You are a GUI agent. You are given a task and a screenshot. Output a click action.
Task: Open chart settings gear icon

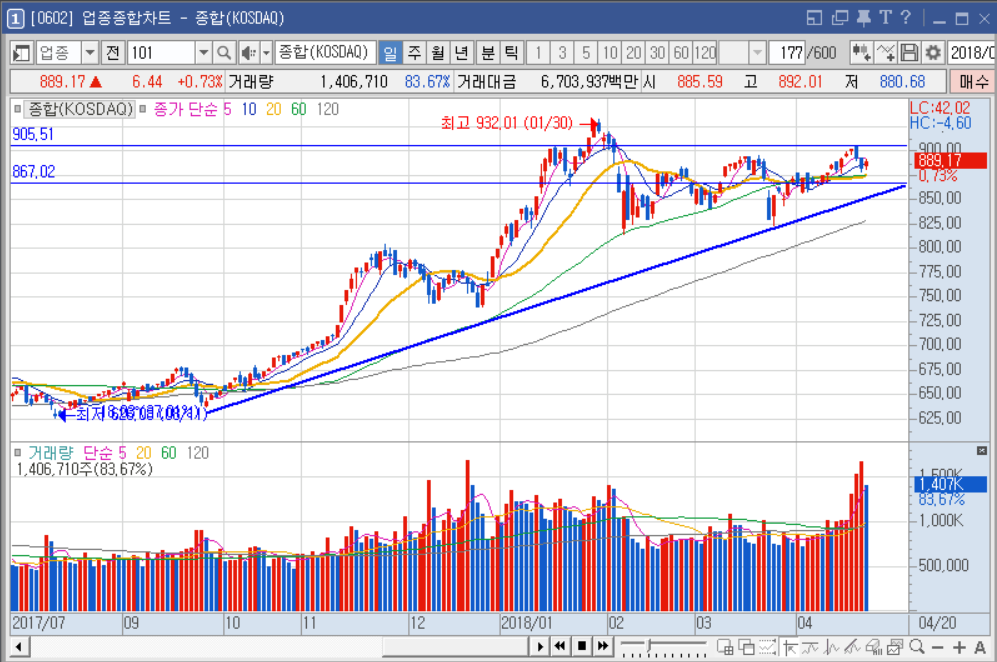click(933, 52)
